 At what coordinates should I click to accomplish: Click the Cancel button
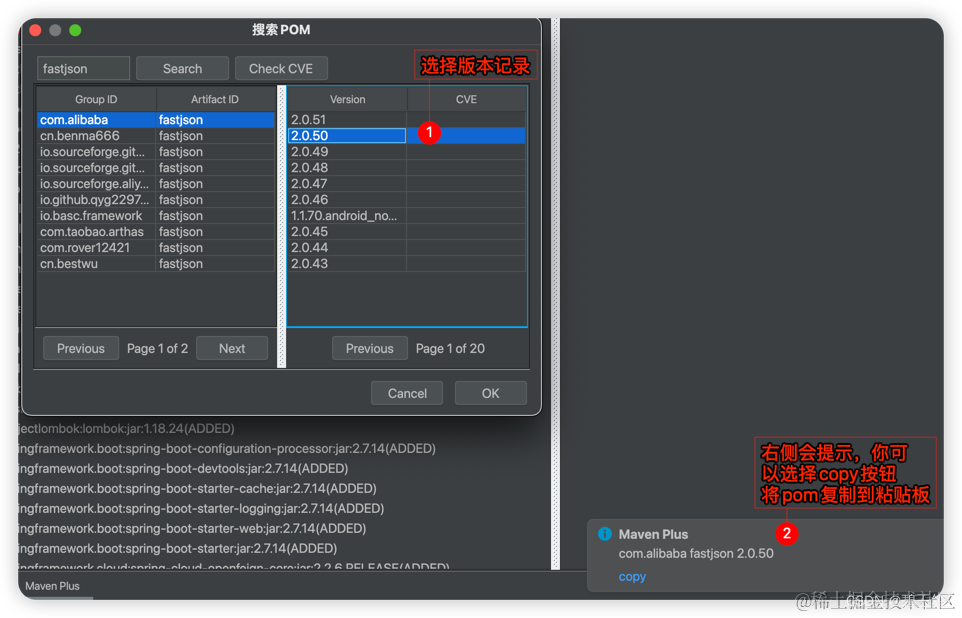(407, 393)
